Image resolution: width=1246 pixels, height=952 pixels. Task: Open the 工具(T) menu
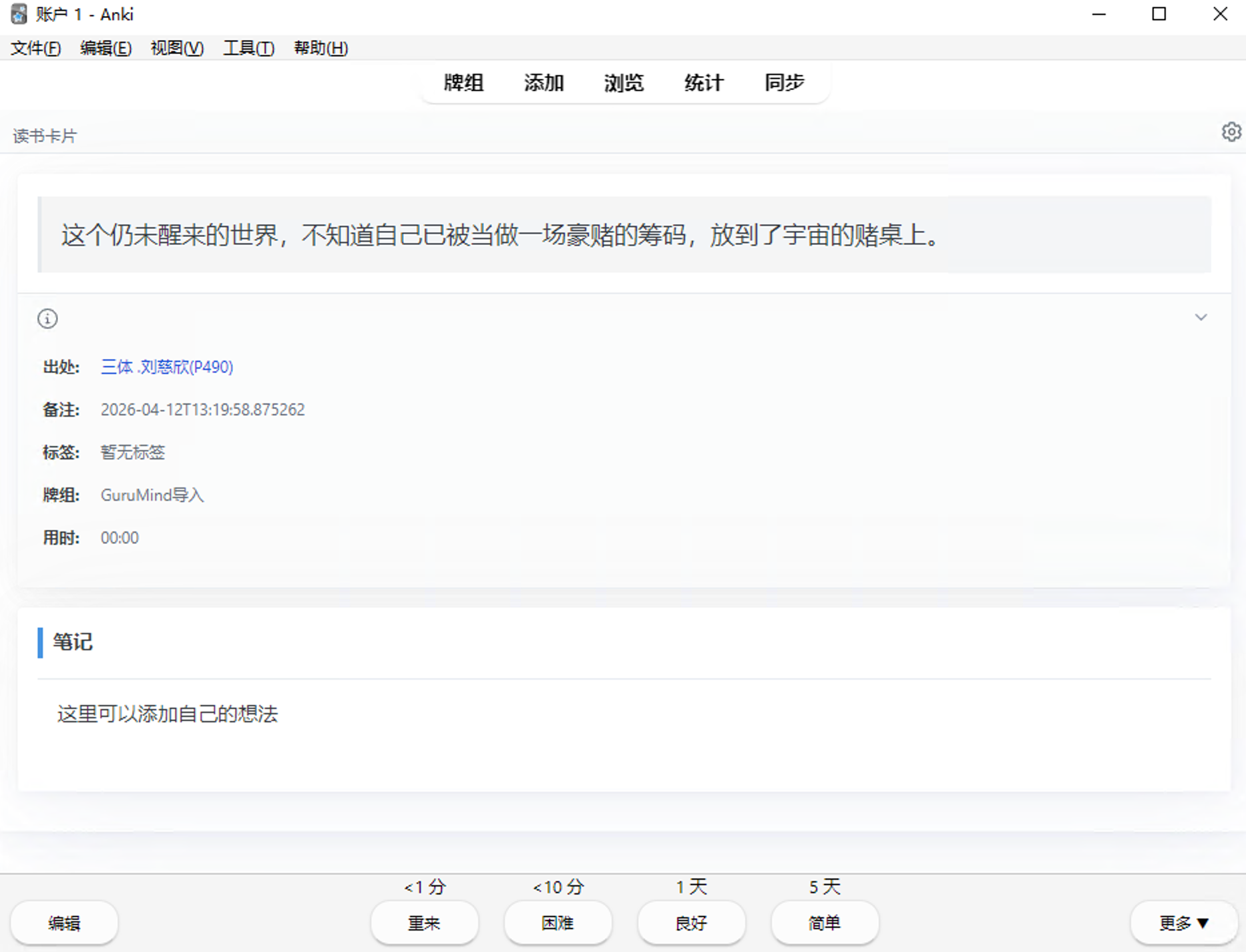point(248,48)
